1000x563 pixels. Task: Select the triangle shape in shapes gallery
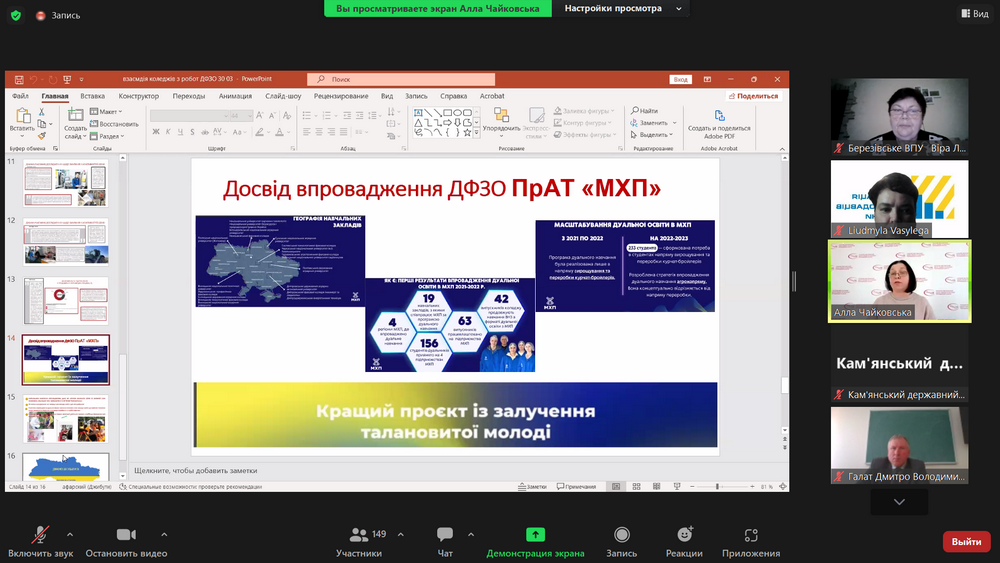coord(418,122)
